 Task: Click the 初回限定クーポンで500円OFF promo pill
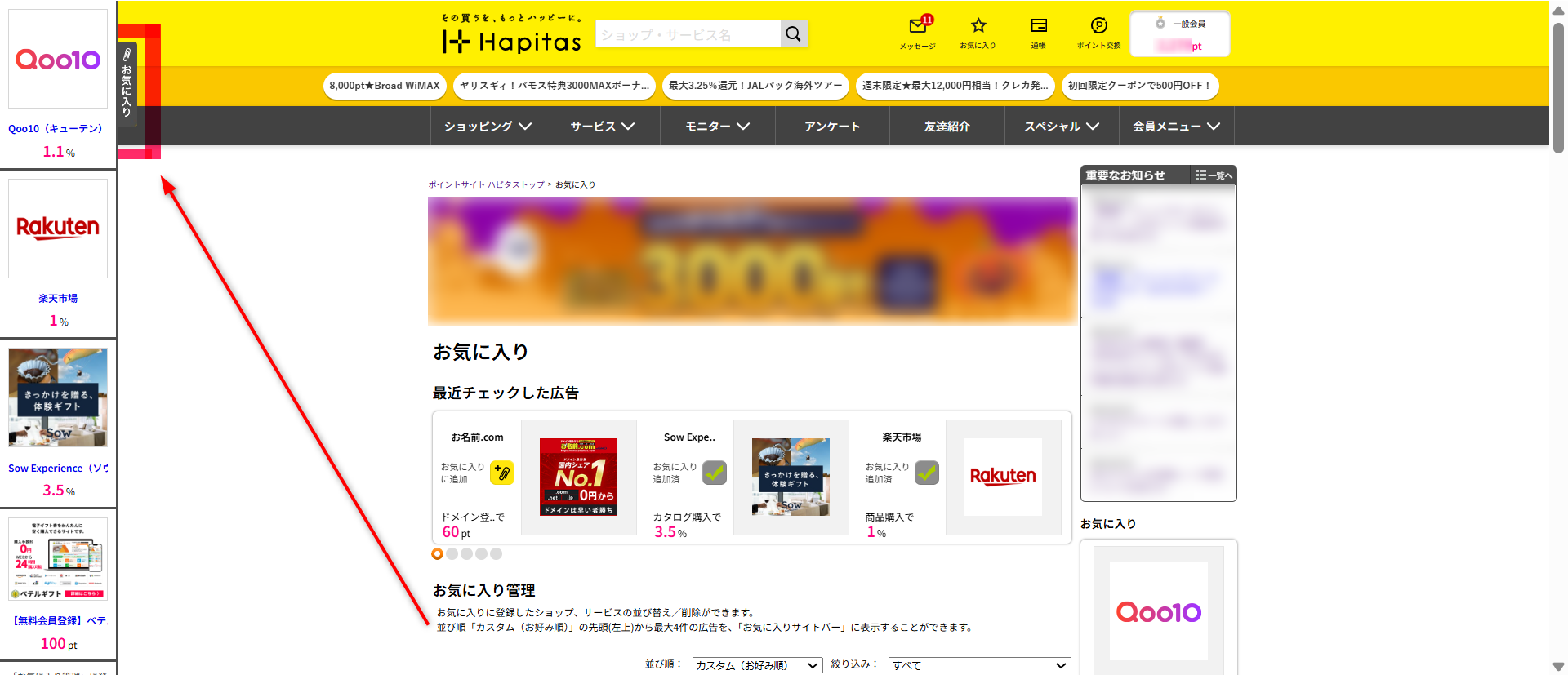pyautogui.click(x=1140, y=86)
